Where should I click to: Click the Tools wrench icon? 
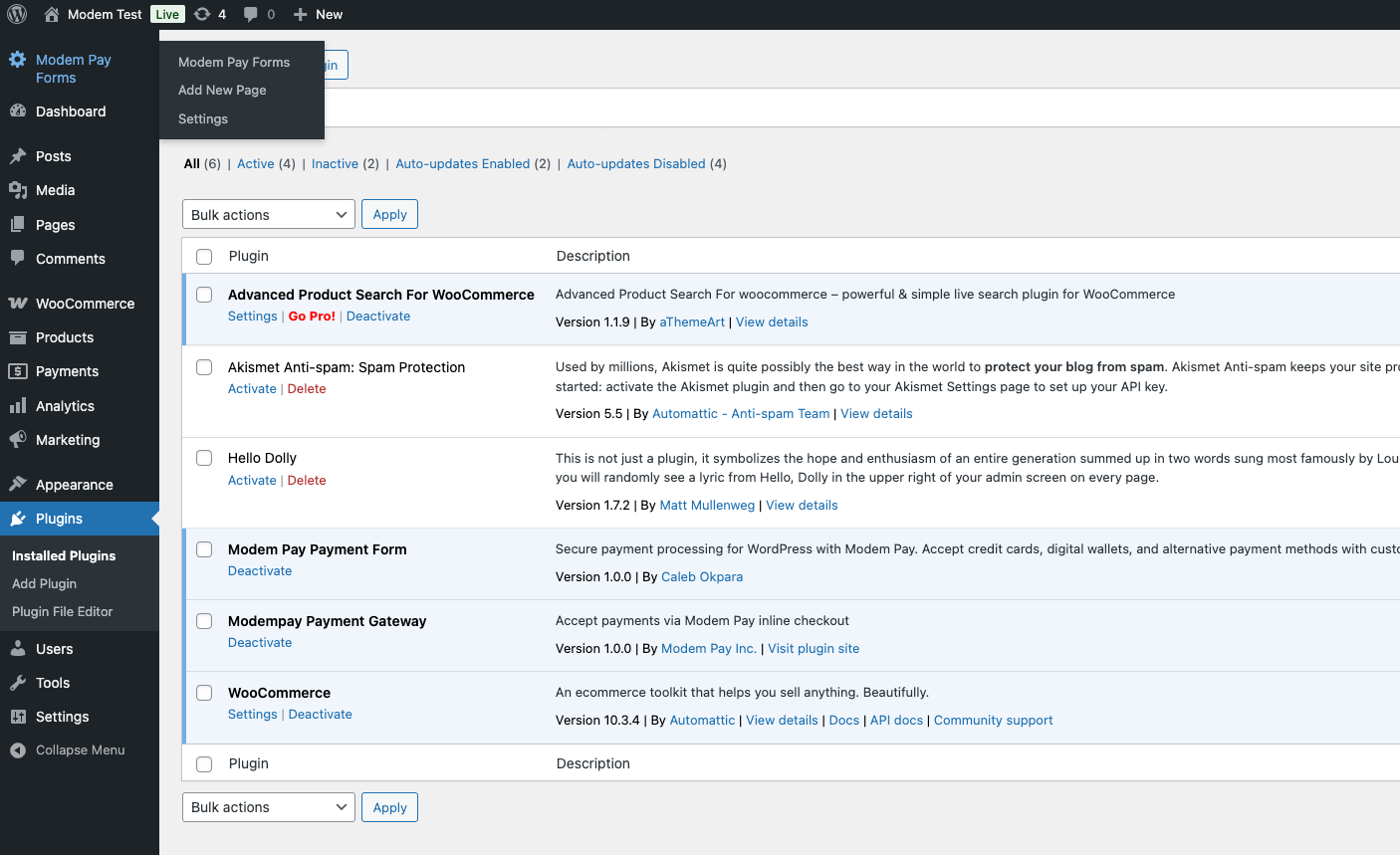point(18,683)
